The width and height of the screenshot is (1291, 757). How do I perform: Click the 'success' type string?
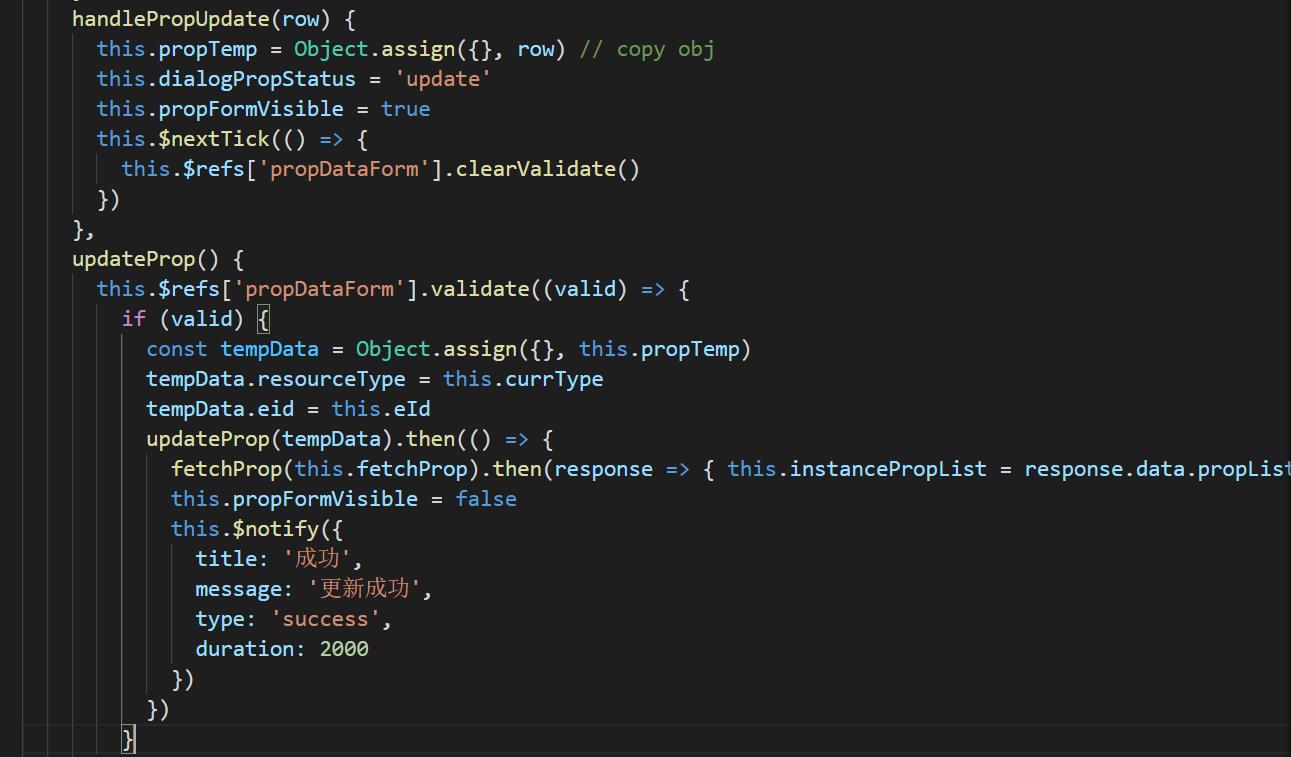[x=326, y=619]
